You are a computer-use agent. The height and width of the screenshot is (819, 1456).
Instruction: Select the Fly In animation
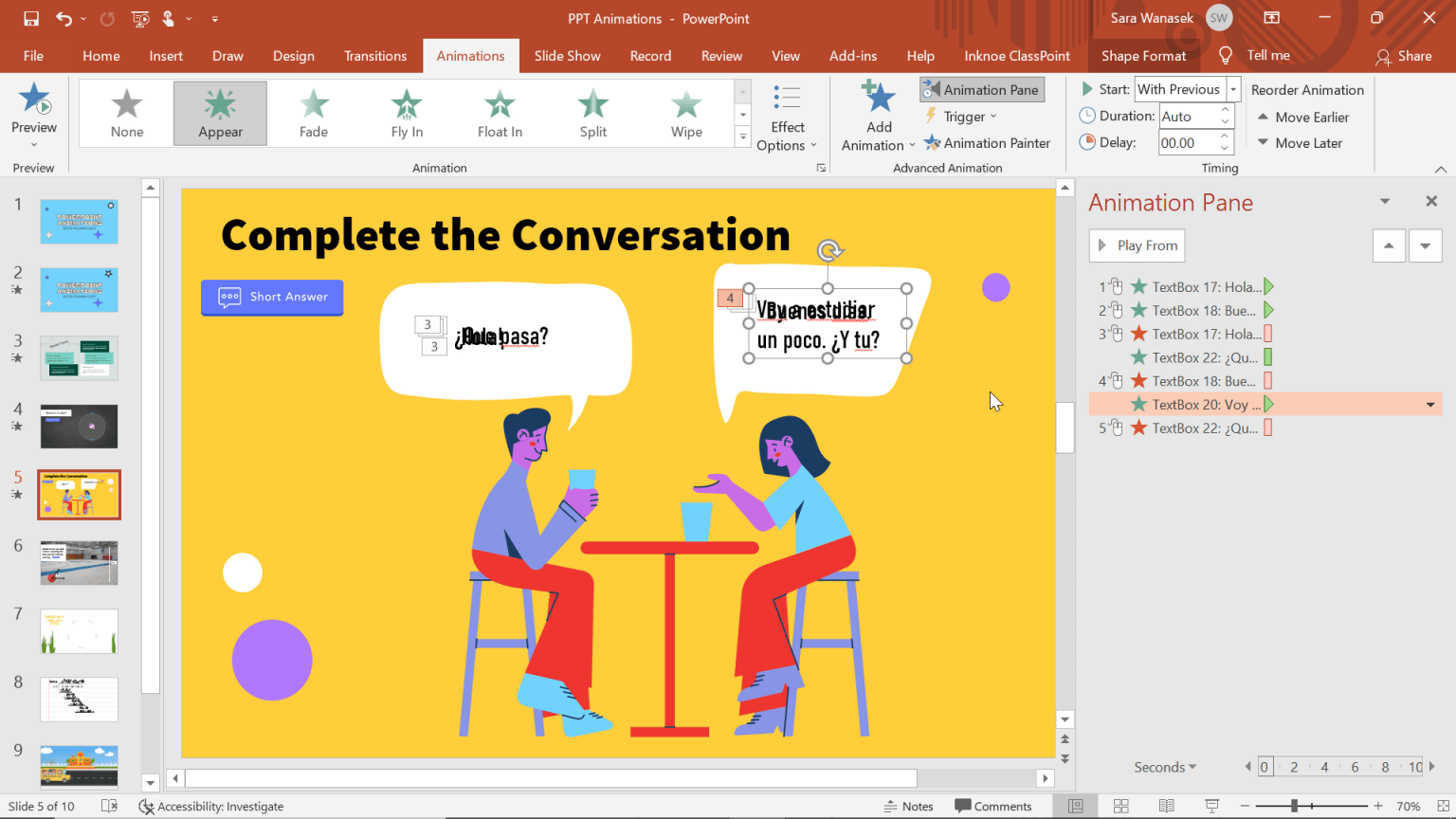[406, 113]
